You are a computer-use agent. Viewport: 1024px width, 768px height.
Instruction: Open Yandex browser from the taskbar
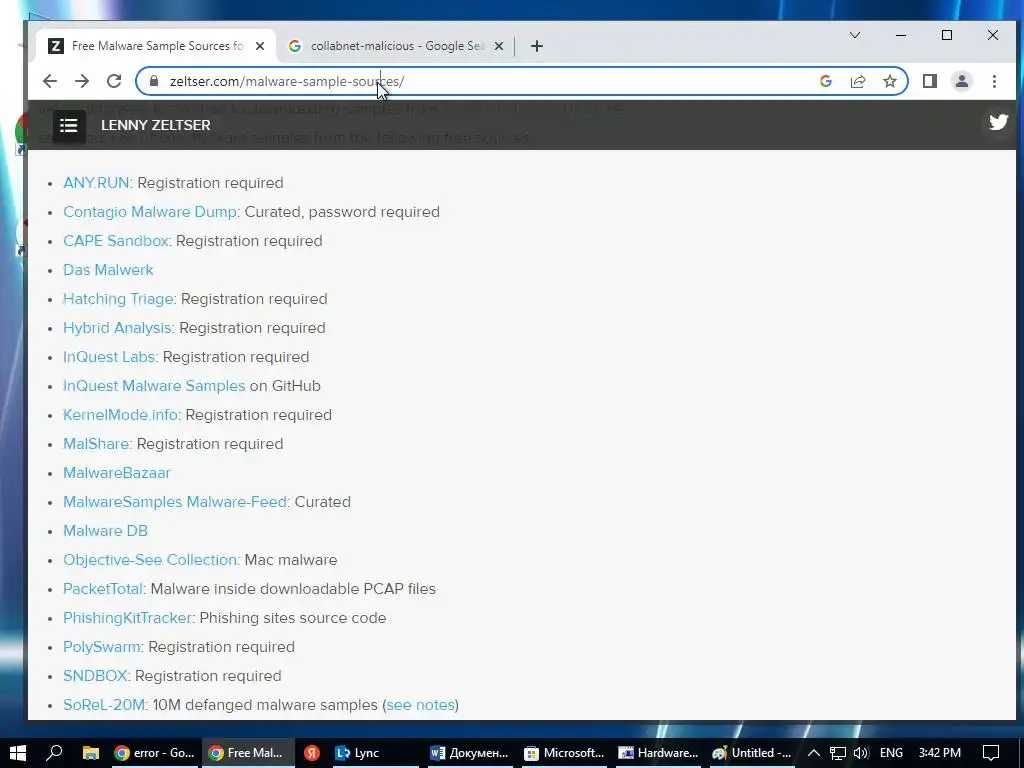point(312,753)
